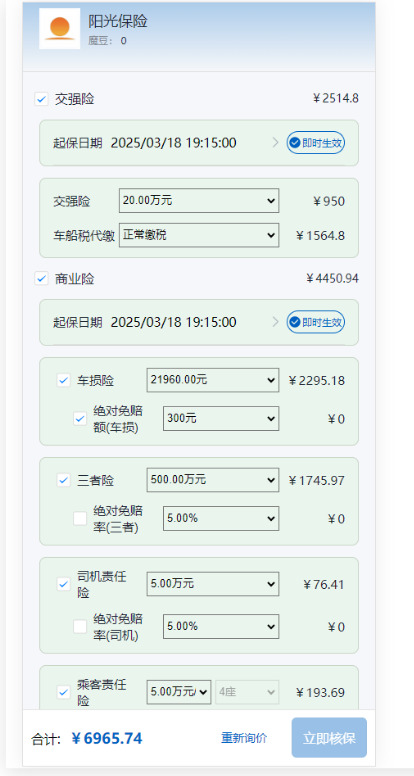Click the 重新询价 link
This screenshot has height=776, width=414.
244,738
